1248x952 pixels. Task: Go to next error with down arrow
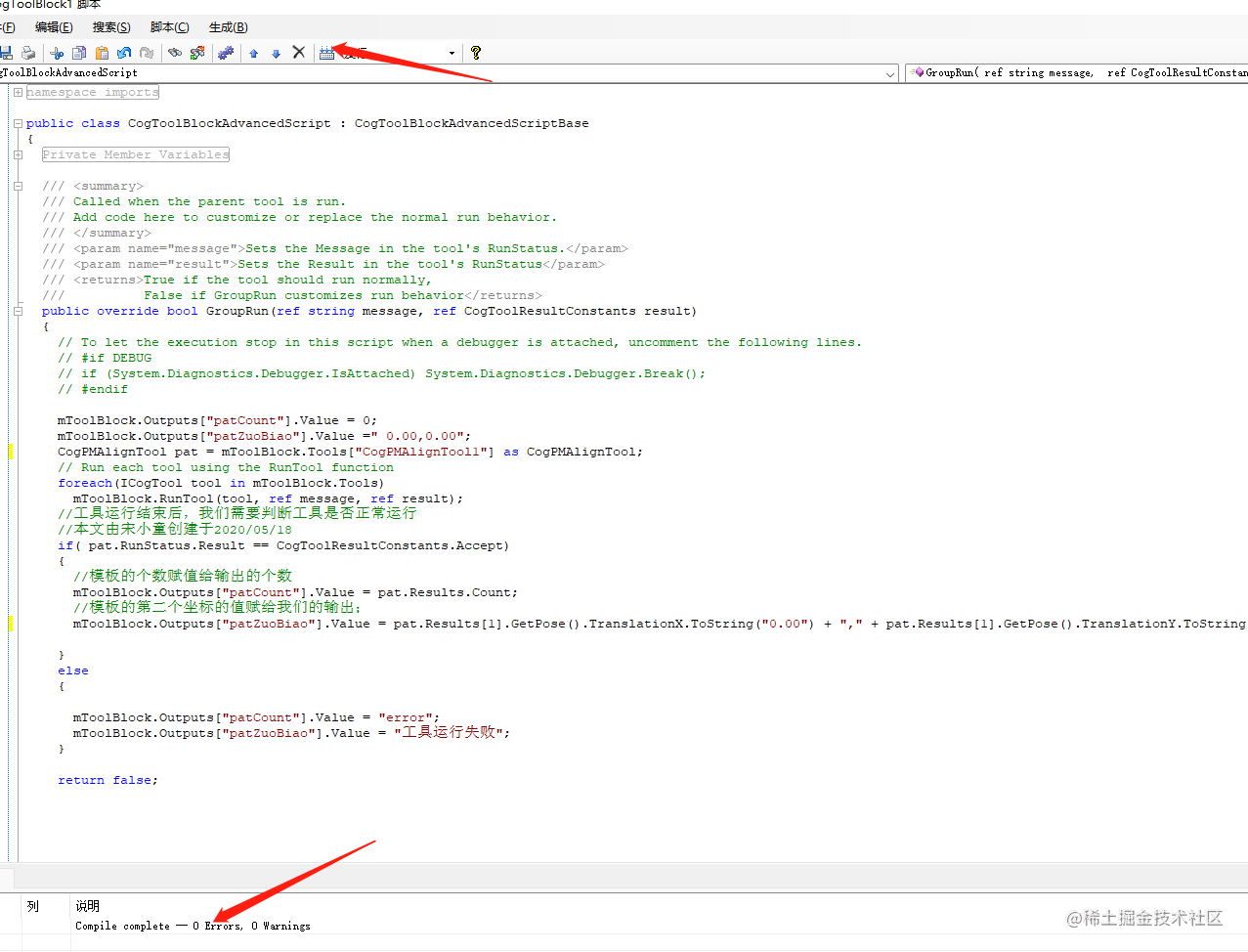coord(276,54)
